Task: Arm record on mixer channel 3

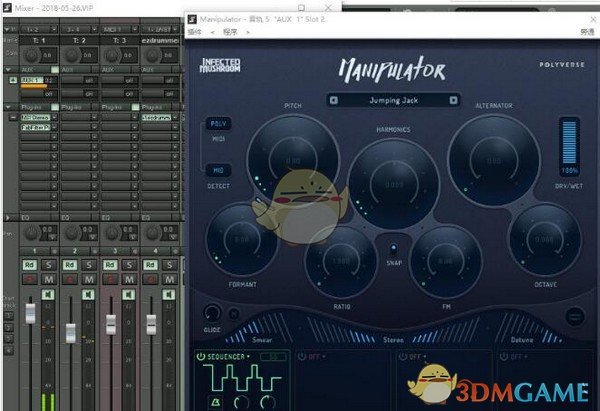Action: click(110, 279)
